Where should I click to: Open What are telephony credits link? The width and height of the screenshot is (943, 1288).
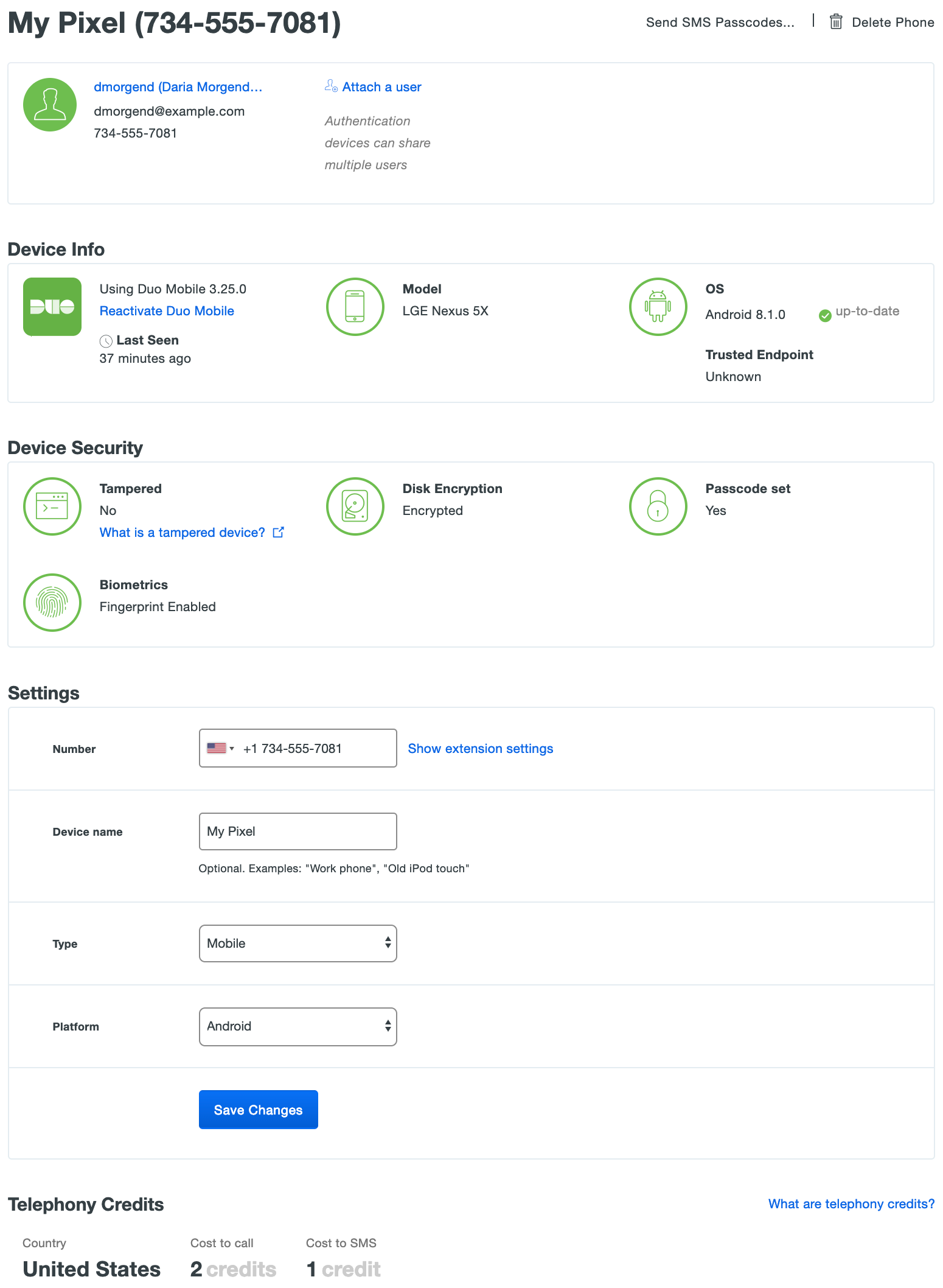pyautogui.click(x=851, y=1204)
